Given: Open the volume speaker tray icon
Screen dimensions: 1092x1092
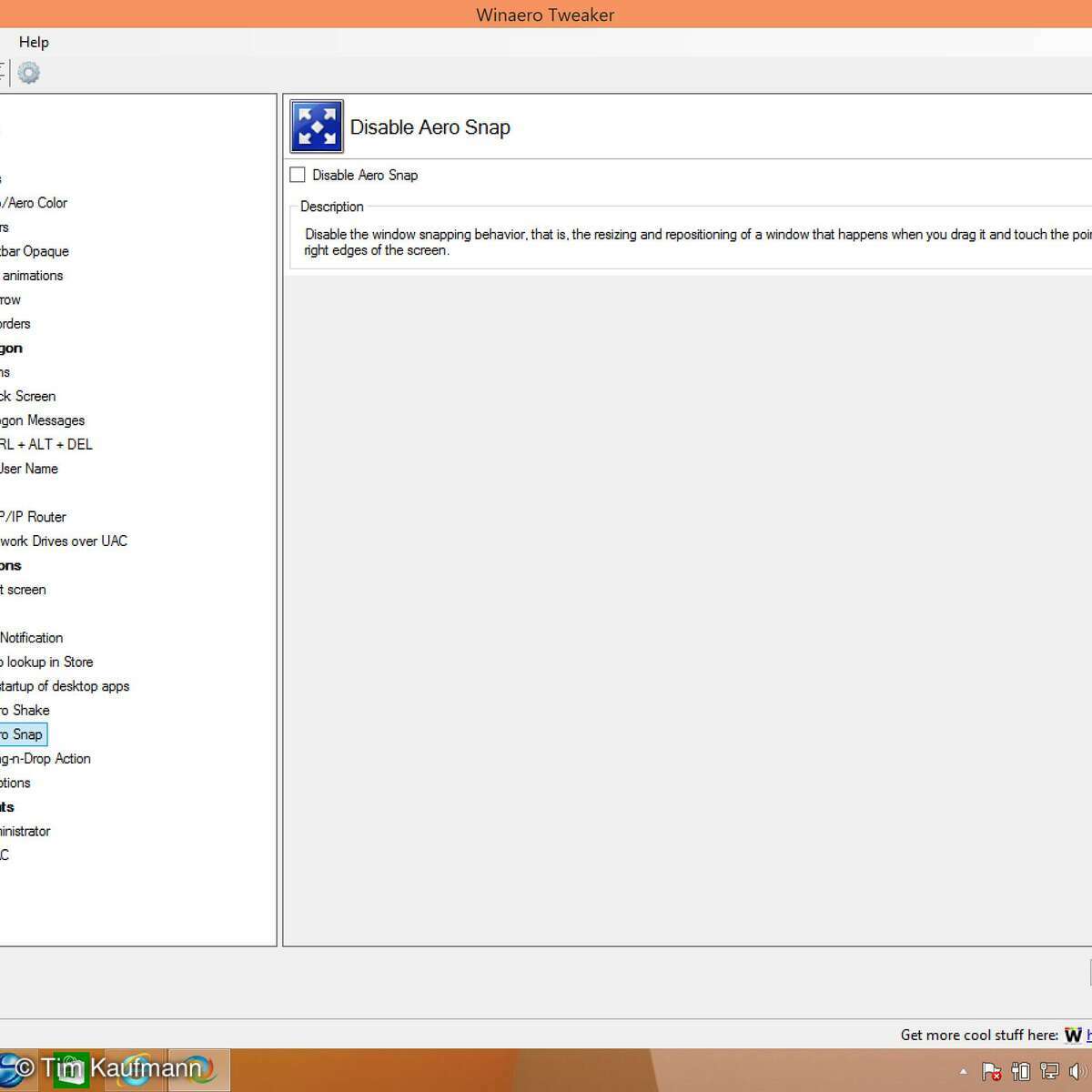Looking at the screenshot, I should (1079, 1071).
